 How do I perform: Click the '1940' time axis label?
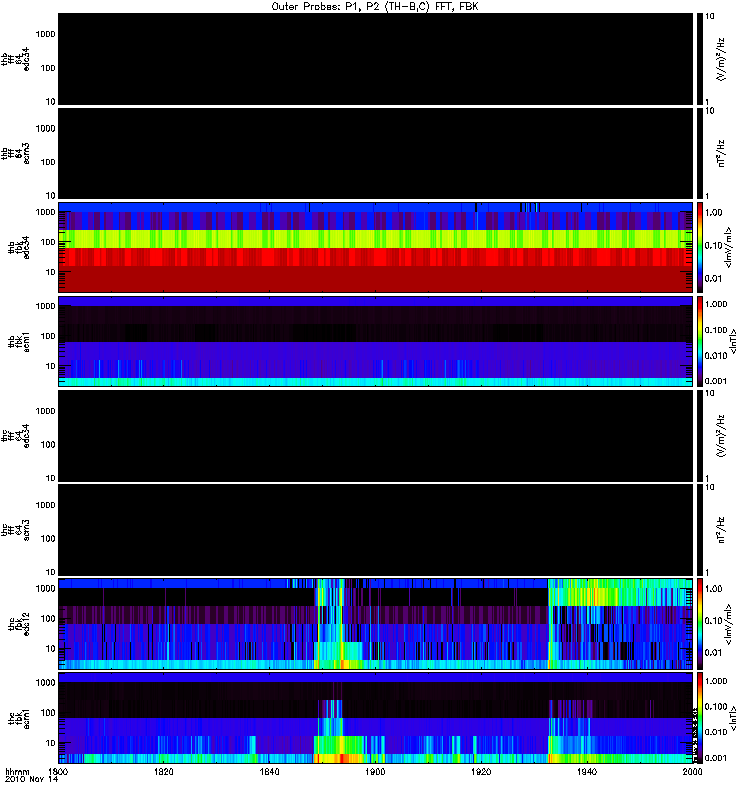coord(587,771)
